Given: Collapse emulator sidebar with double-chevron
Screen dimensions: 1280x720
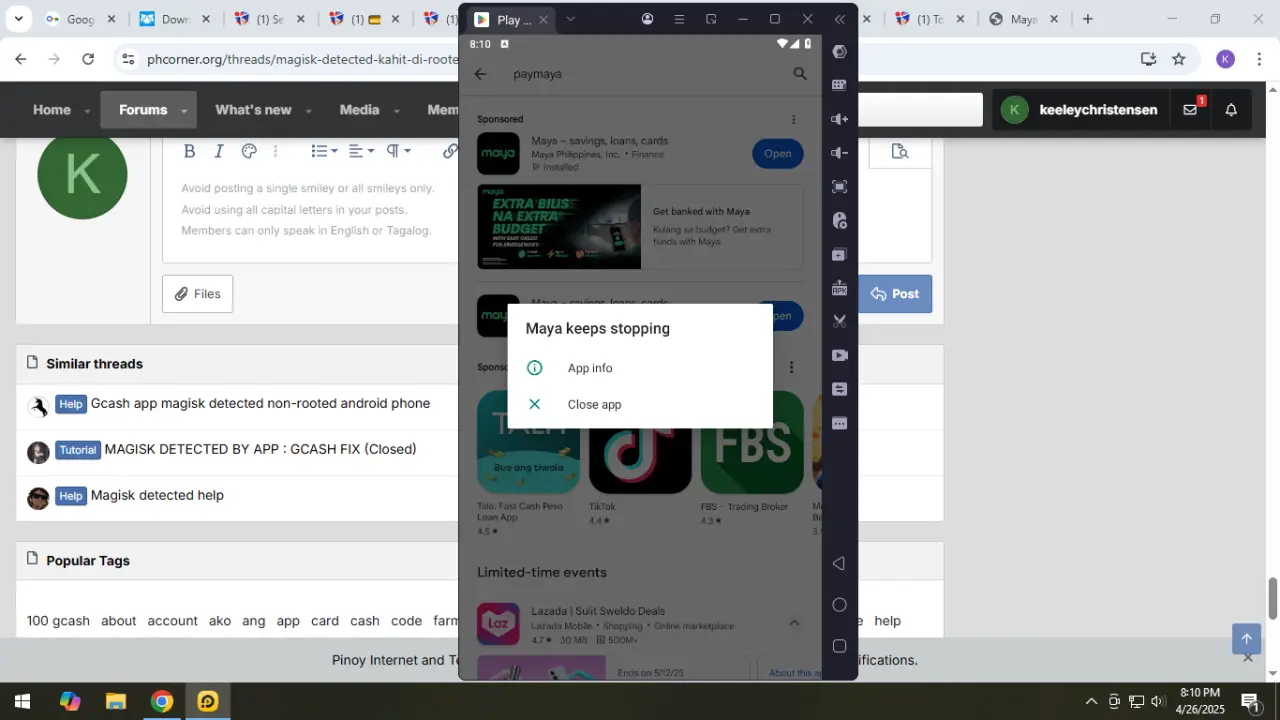Looking at the screenshot, I should tap(839, 19).
